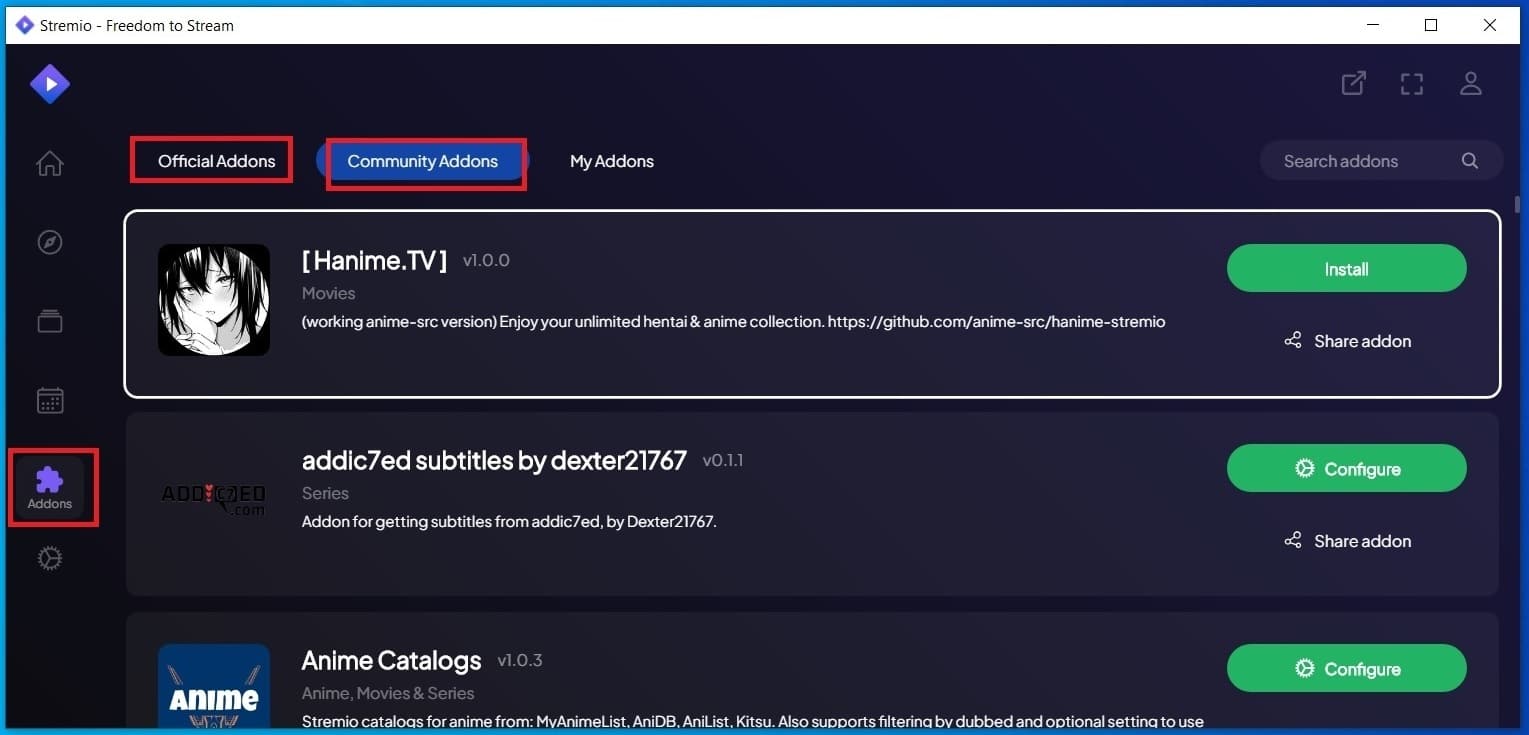
Task: Go to the Home board icon
Action: click(50, 163)
